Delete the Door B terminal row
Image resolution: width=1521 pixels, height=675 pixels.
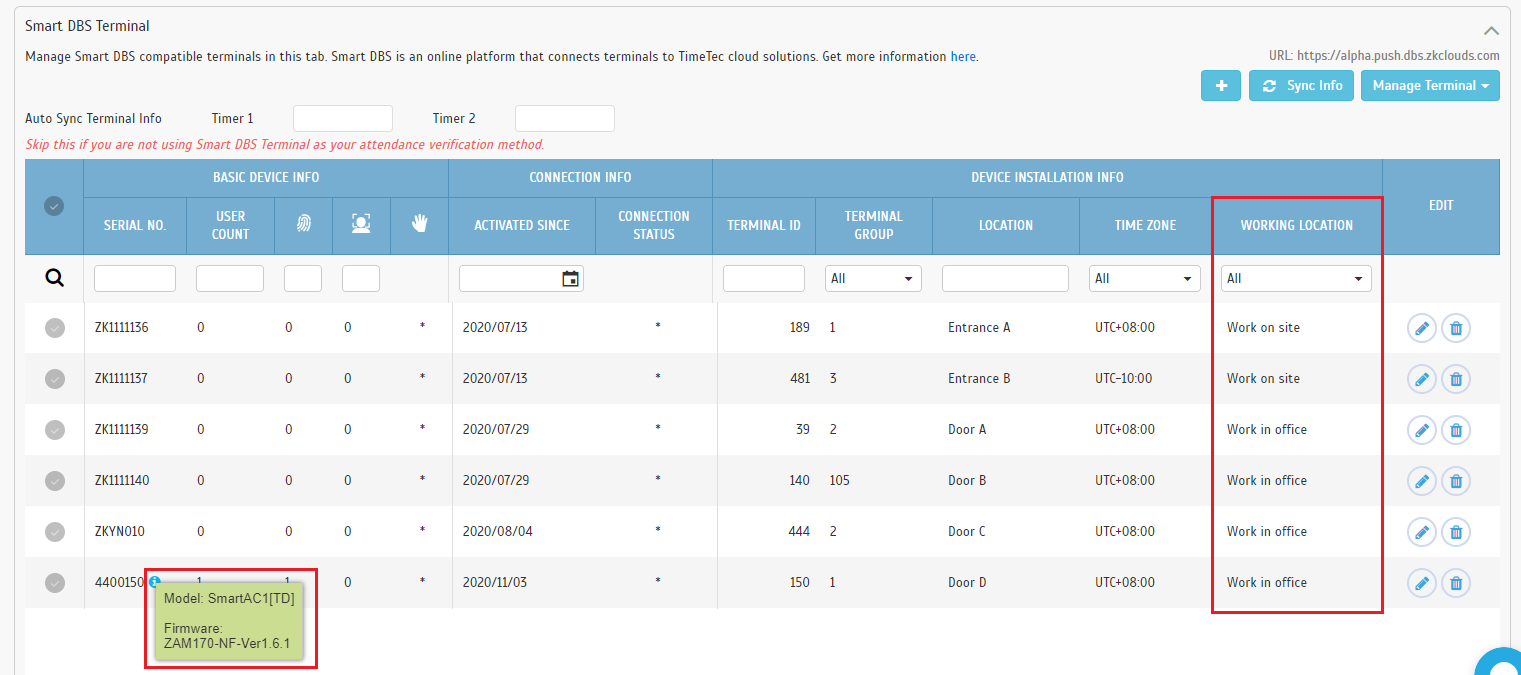[x=1456, y=481]
